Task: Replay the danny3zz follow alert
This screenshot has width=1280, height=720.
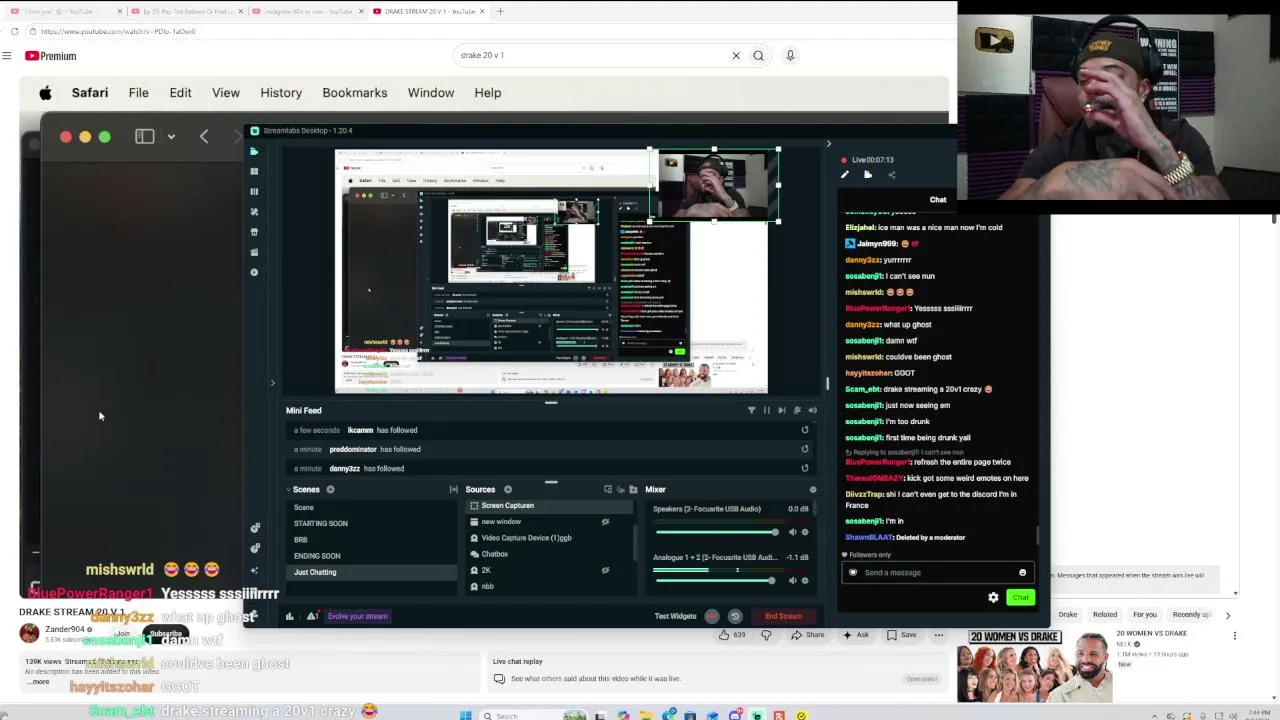Action: 805,468
